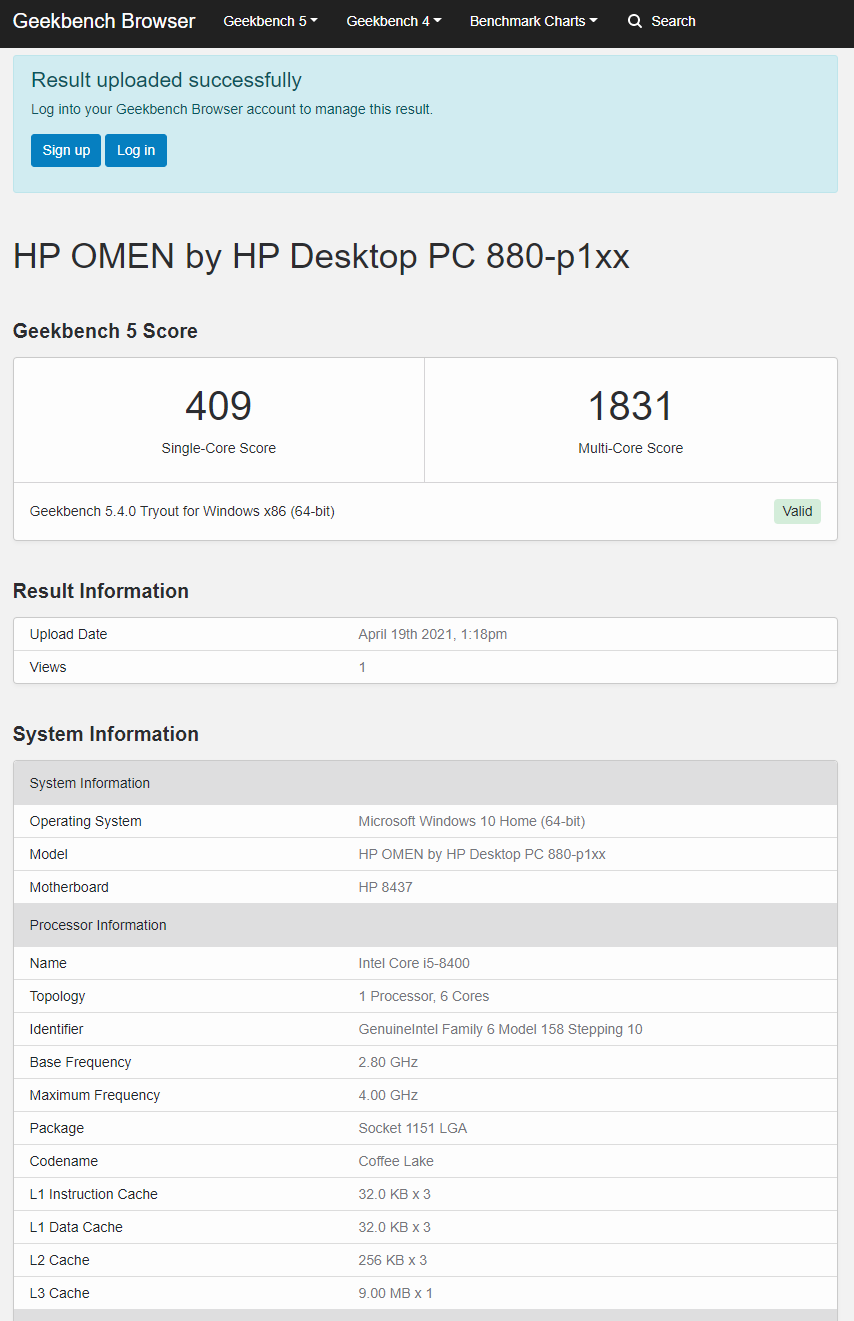The image size is (854, 1321).
Task: Click the Views row label
Action: click(48, 667)
